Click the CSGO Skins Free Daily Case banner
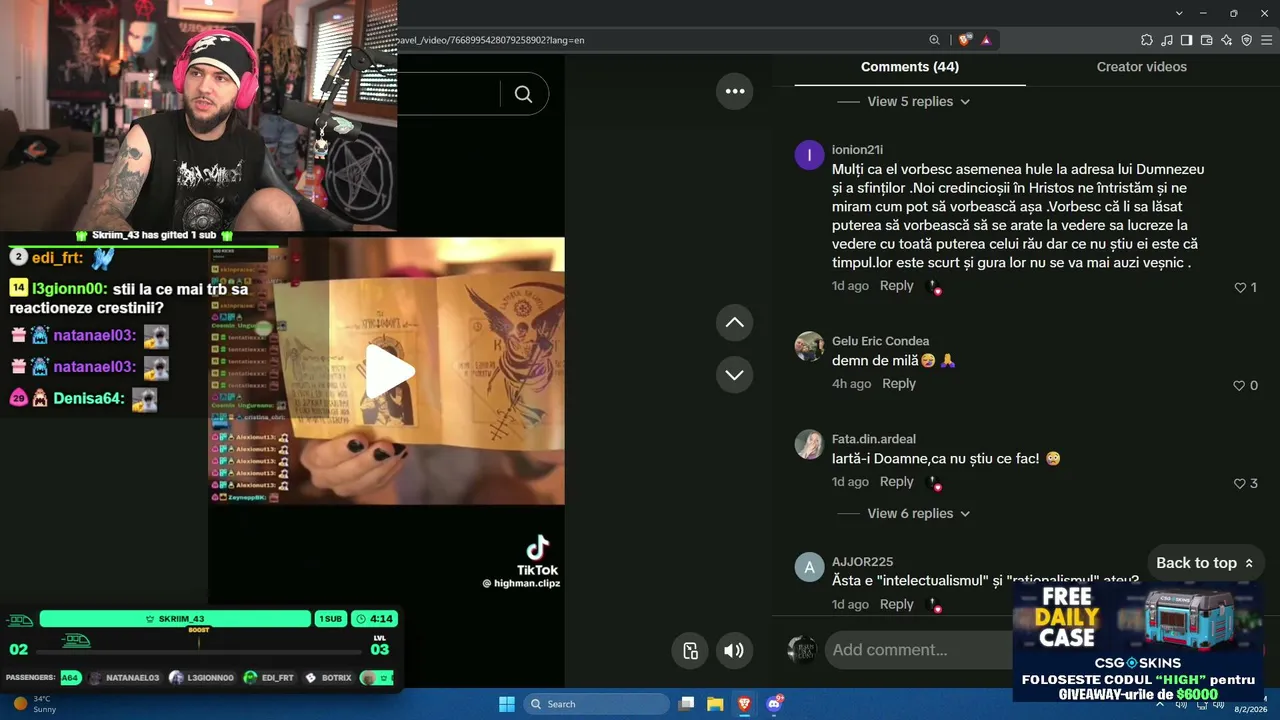Viewport: 1280px width, 720px height. pos(1137,642)
